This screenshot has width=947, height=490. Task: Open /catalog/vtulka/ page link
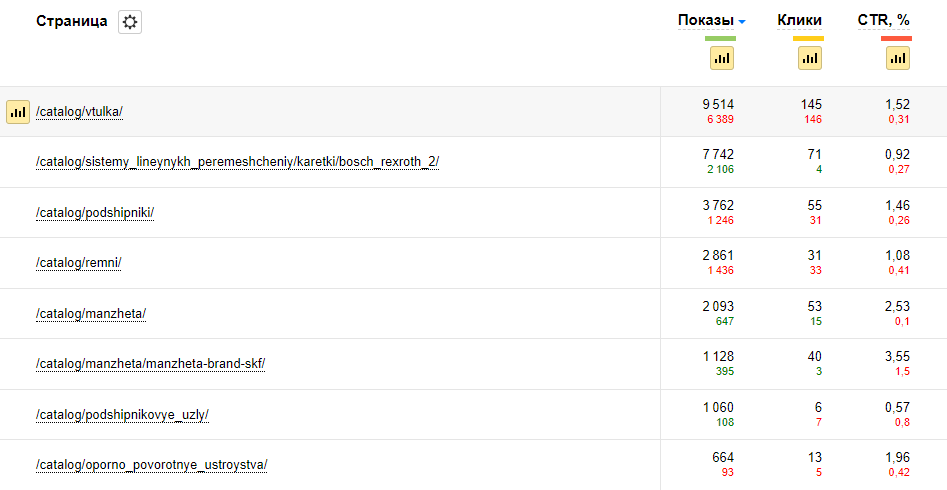click(x=79, y=112)
